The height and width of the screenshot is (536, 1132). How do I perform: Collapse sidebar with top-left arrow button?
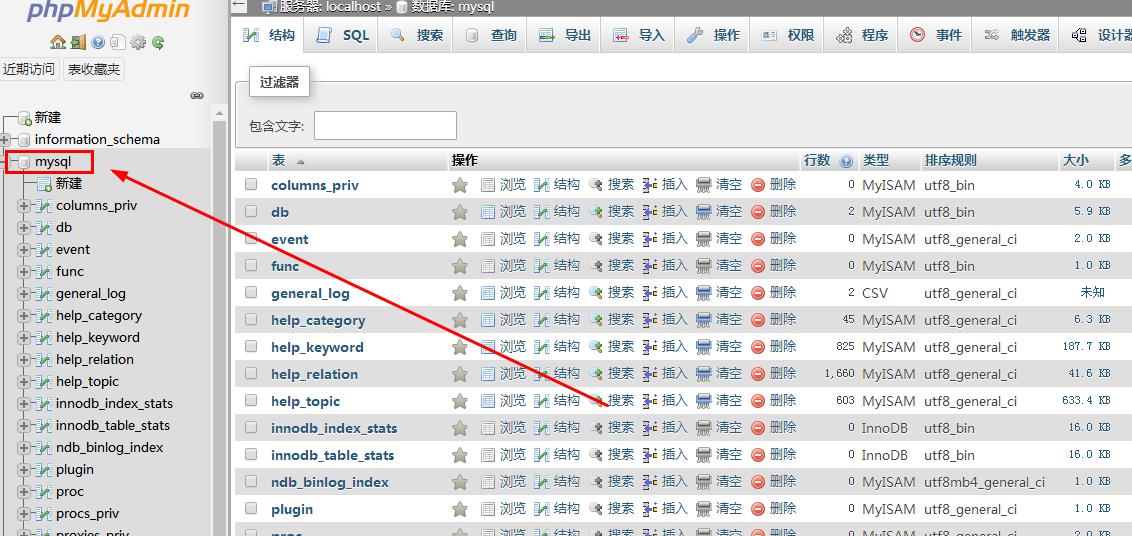click(239, 7)
